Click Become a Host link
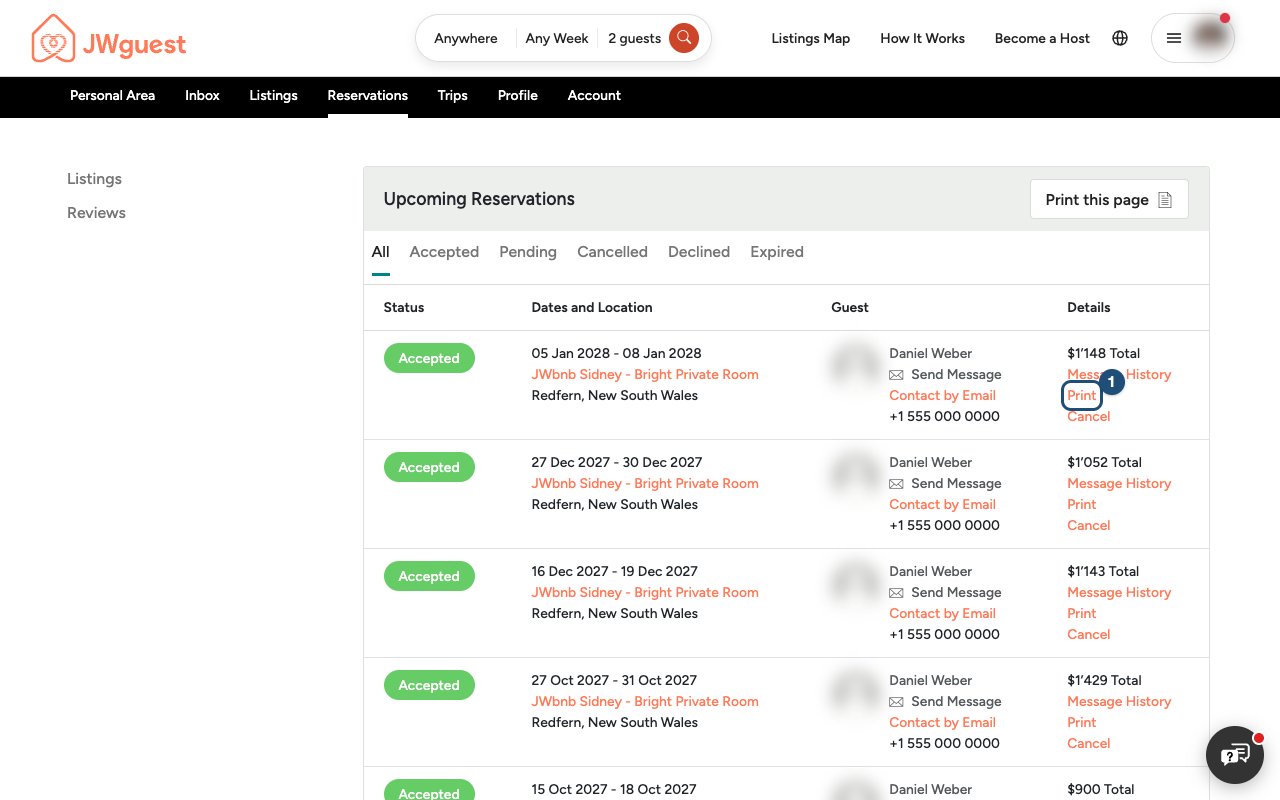 pos(1042,38)
